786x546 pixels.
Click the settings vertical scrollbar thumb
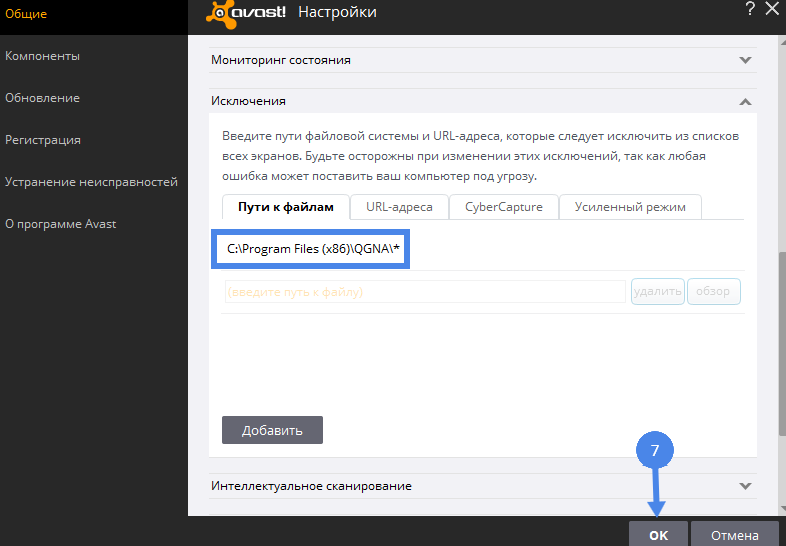782,343
